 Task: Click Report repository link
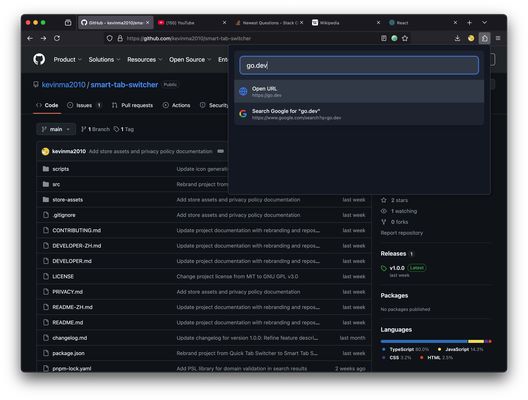click(402, 233)
